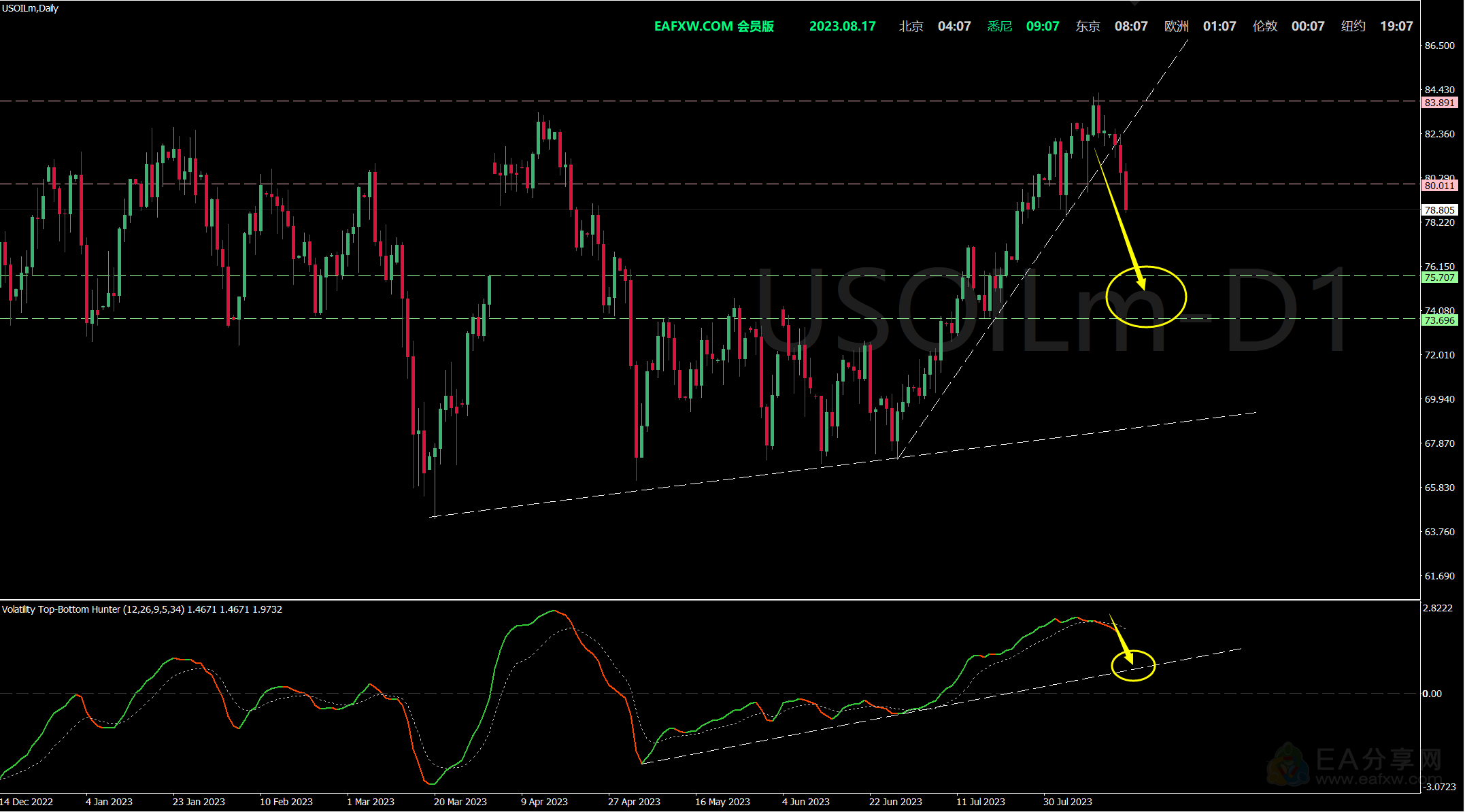Click the 9 Apr 2023 date label

544,802
